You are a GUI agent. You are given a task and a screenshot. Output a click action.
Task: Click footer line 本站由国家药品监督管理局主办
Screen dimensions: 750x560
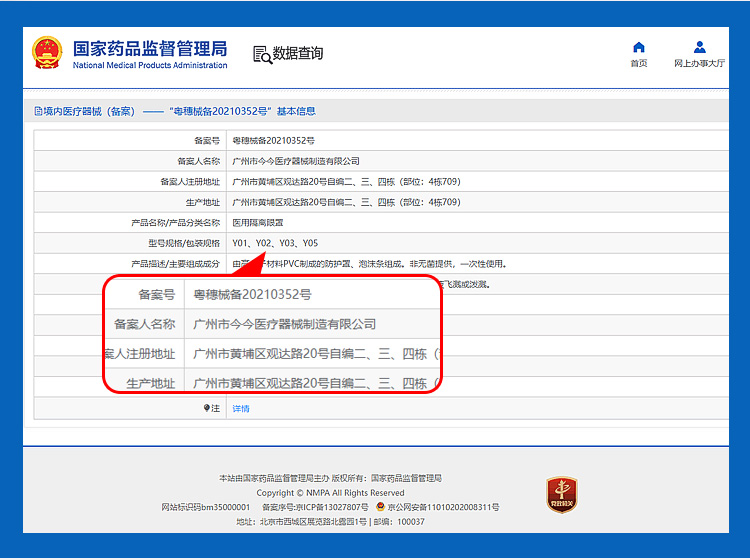[274, 478]
